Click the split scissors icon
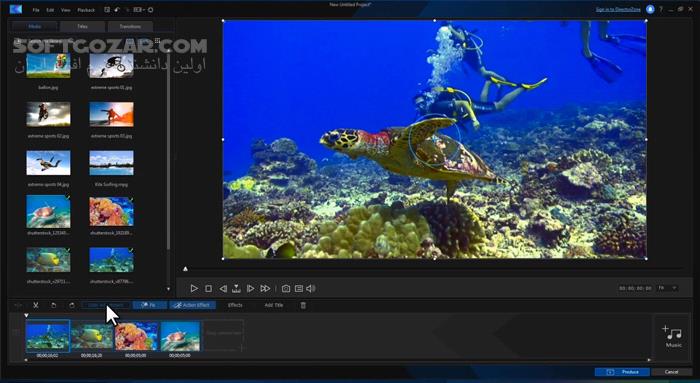Image resolution: width=700 pixels, height=383 pixels. coord(36,305)
